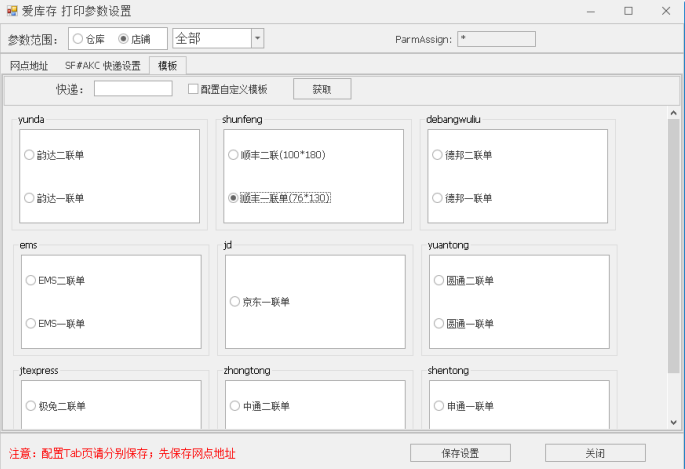685x469 pixels.
Task: Click the scrollbar down arrow
Action: [x=673, y=422]
